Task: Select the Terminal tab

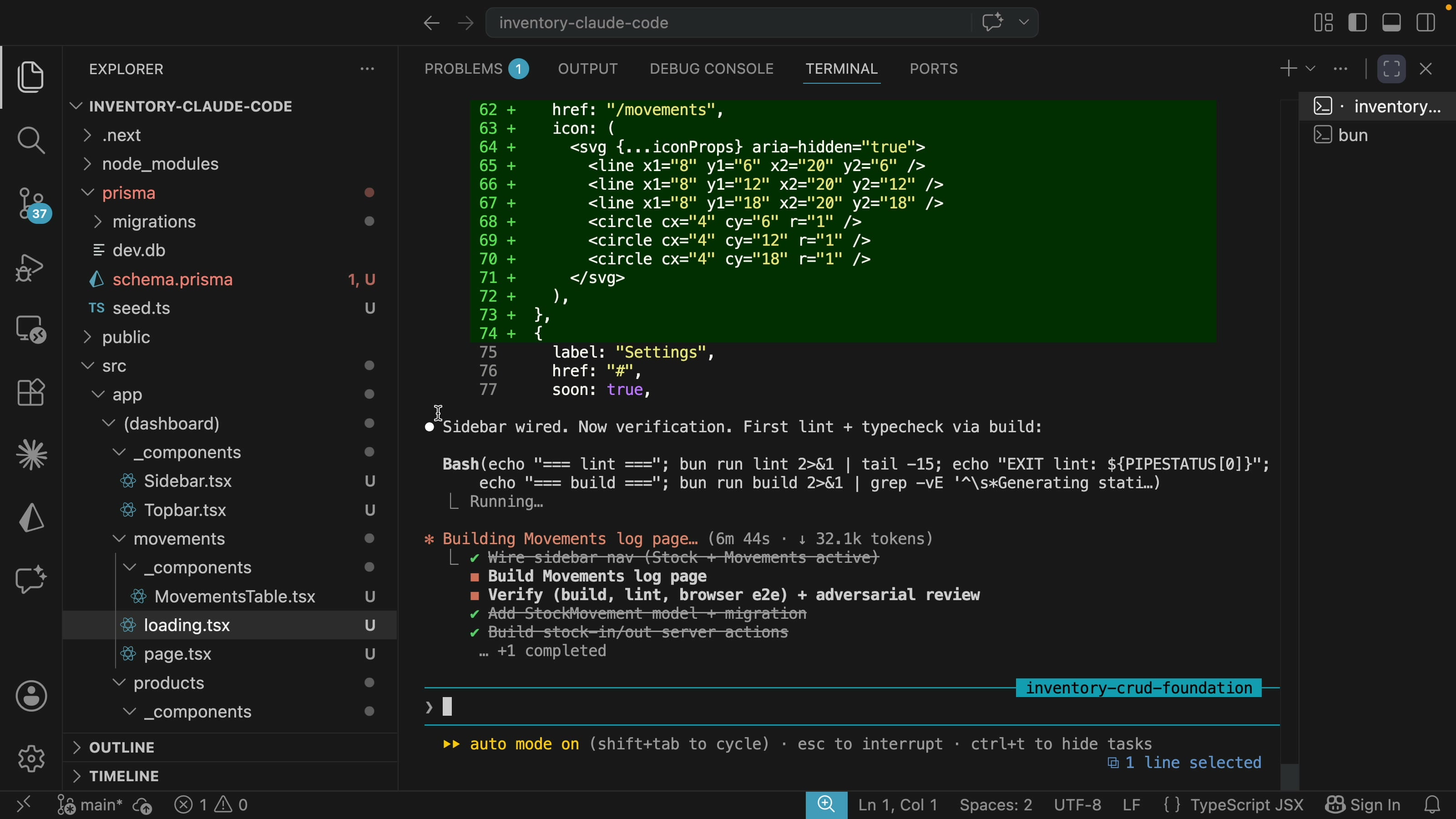Action: (x=841, y=69)
